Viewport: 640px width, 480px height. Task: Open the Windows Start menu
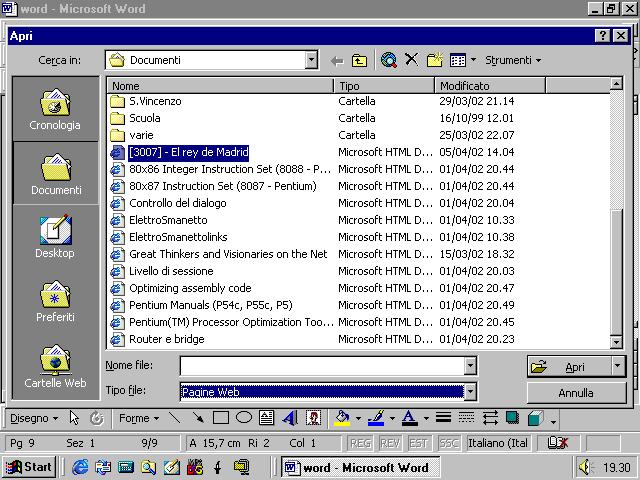pyautogui.click(x=29, y=467)
